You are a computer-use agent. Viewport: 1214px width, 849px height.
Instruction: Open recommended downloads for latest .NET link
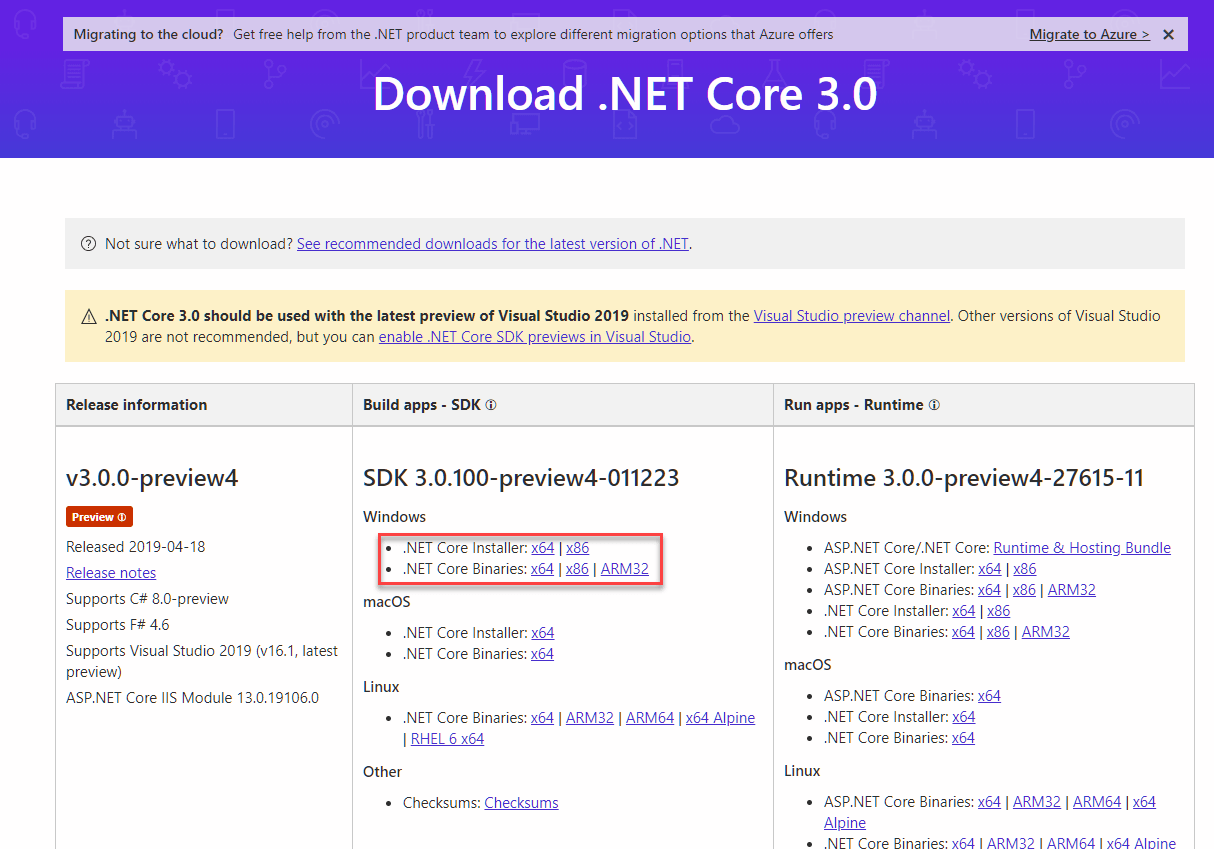(x=493, y=244)
